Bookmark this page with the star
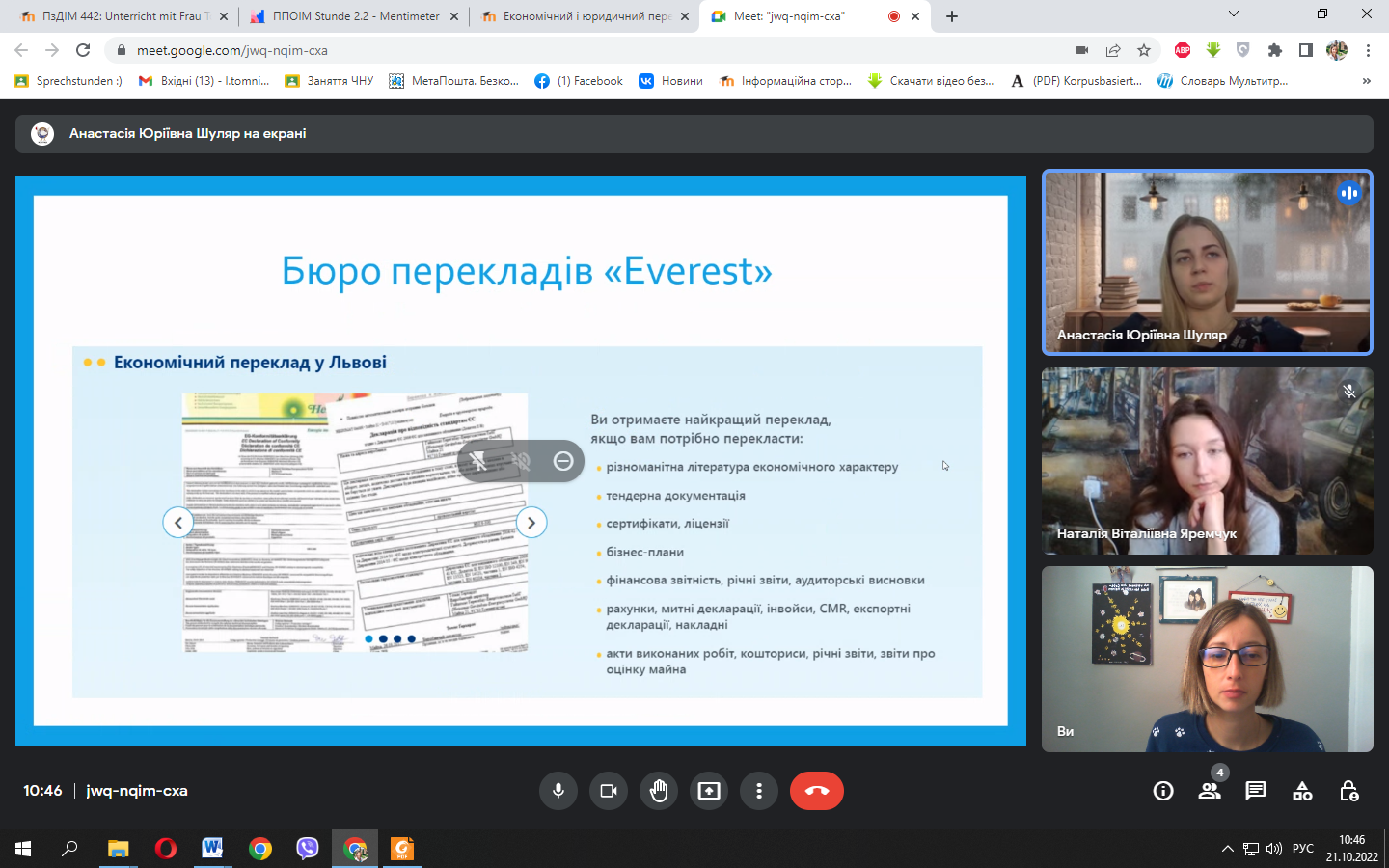Screen dimensions: 1389x868 (x=1144, y=50)
